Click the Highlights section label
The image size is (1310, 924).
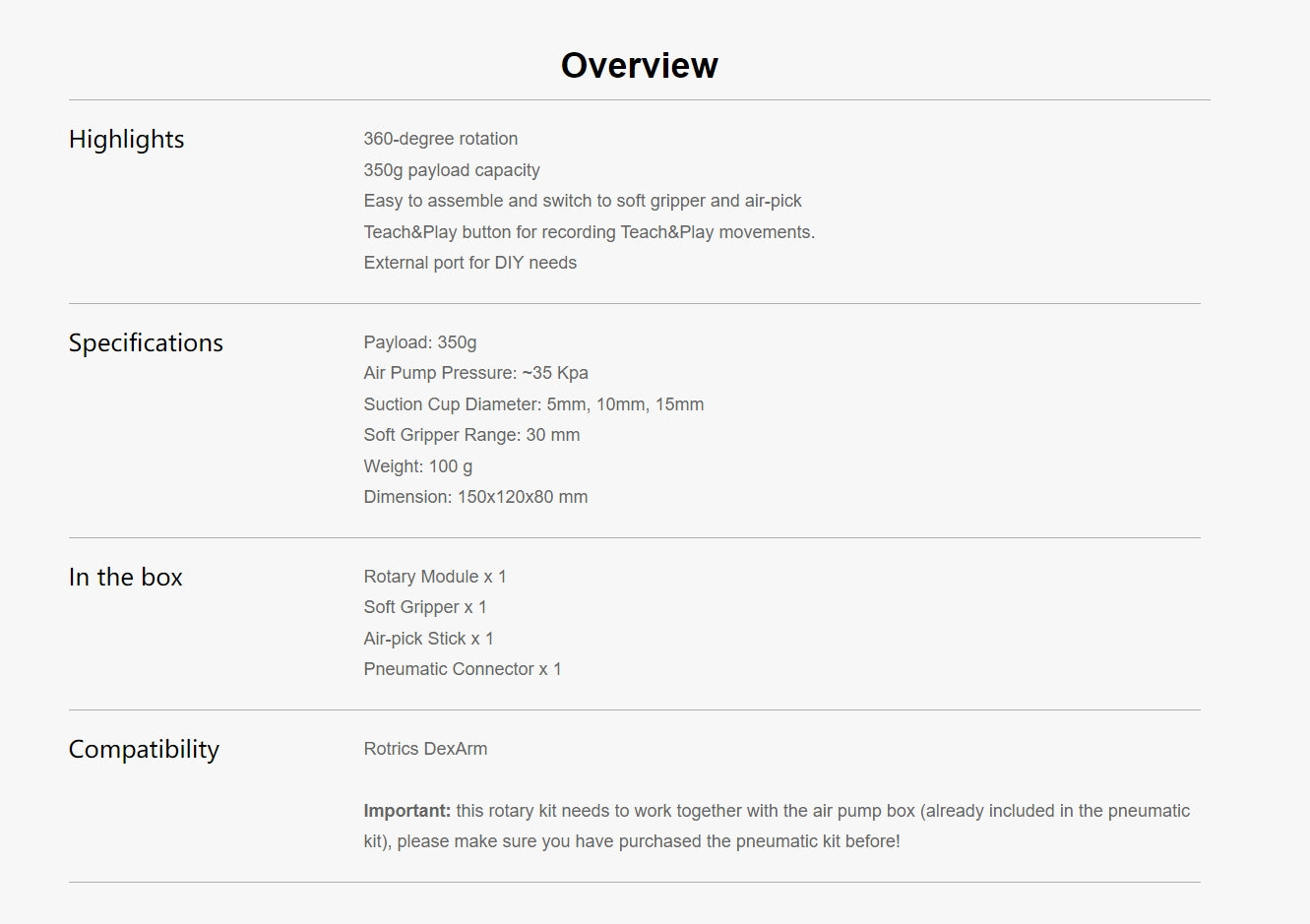click(127, 140)
